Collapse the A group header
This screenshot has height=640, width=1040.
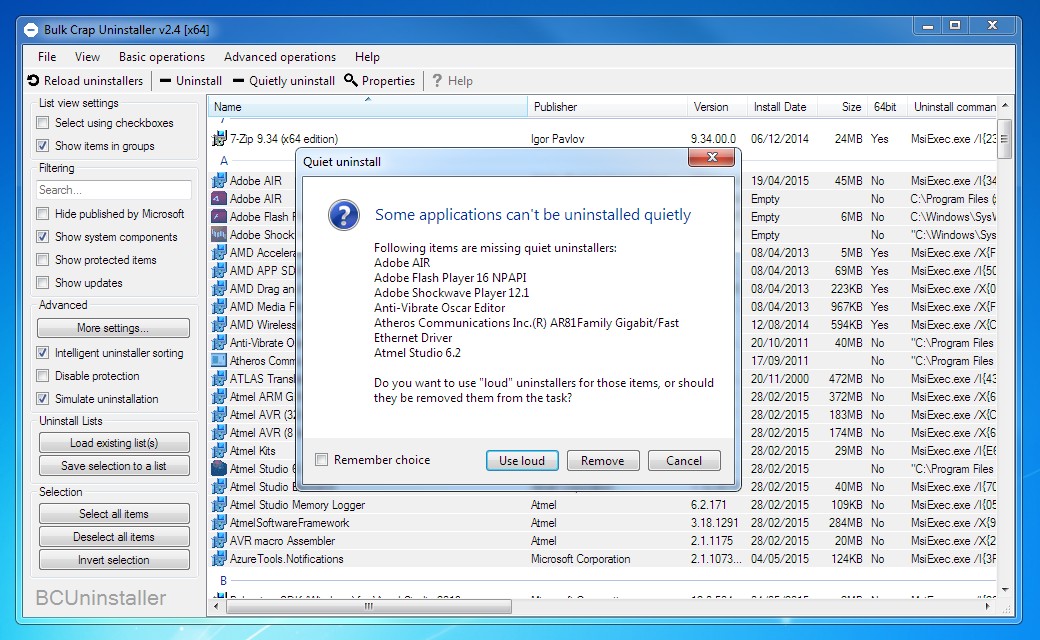coord(224,160)
